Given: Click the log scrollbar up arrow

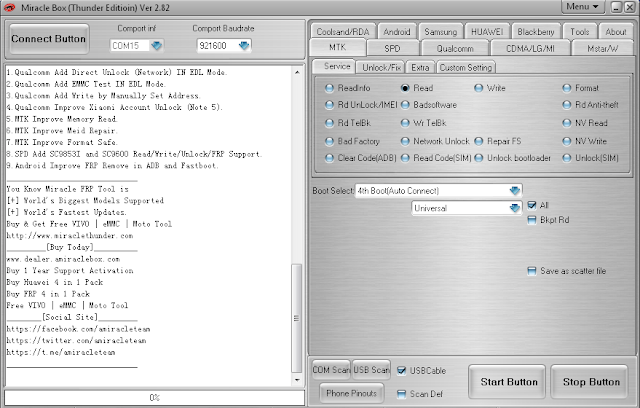Looking at the screenshot, I should (x=297, y=72).
